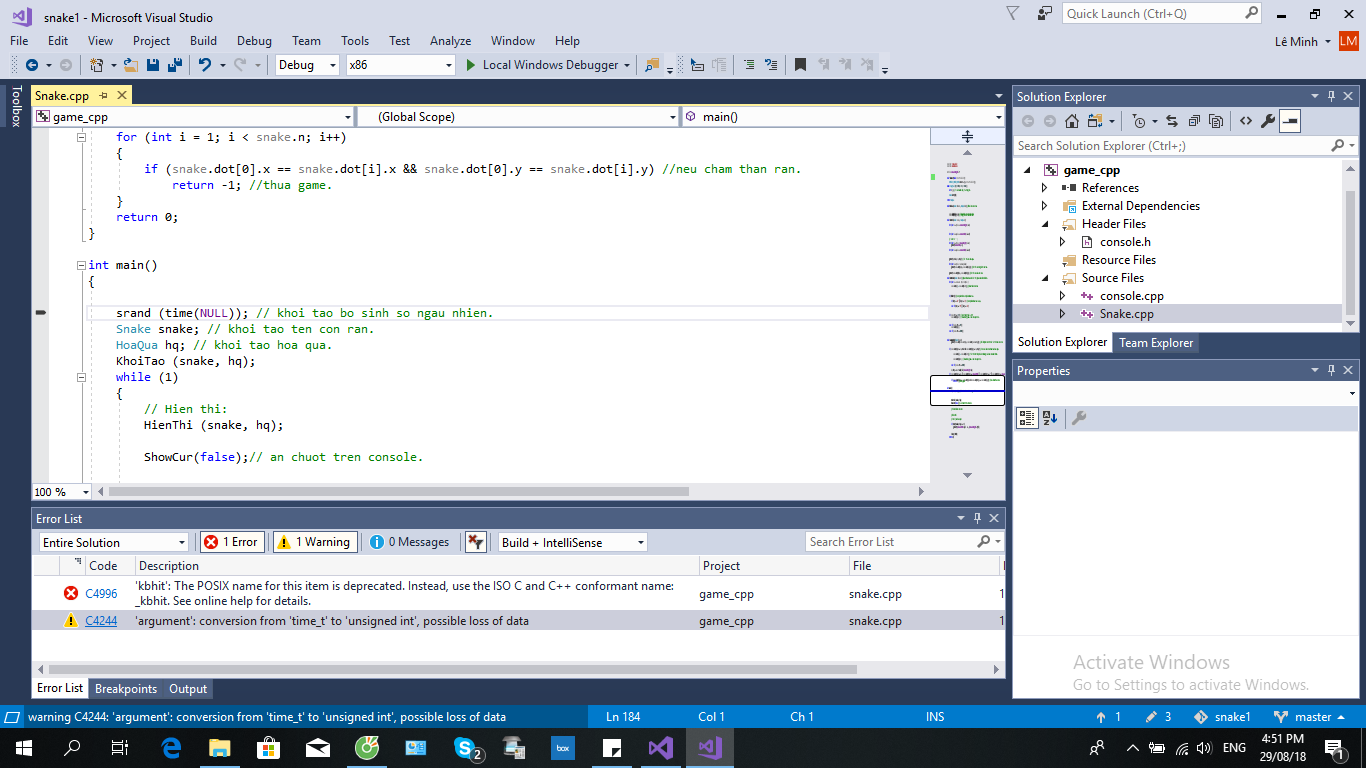Open the Debug configuration dropdown
1366x768 pixels.
309,65
